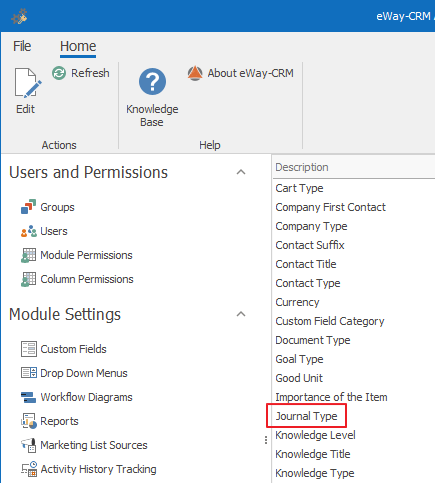Click the Marketing List Sources megaphone icon
The image size is (435, 483).
click(x=28, y=445)
